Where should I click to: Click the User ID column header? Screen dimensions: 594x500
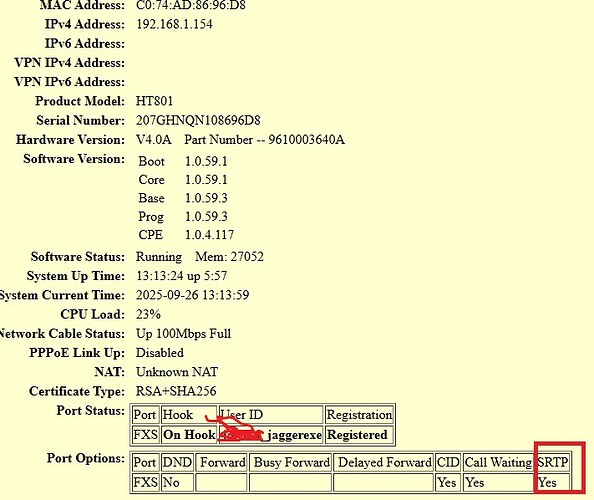271,415
